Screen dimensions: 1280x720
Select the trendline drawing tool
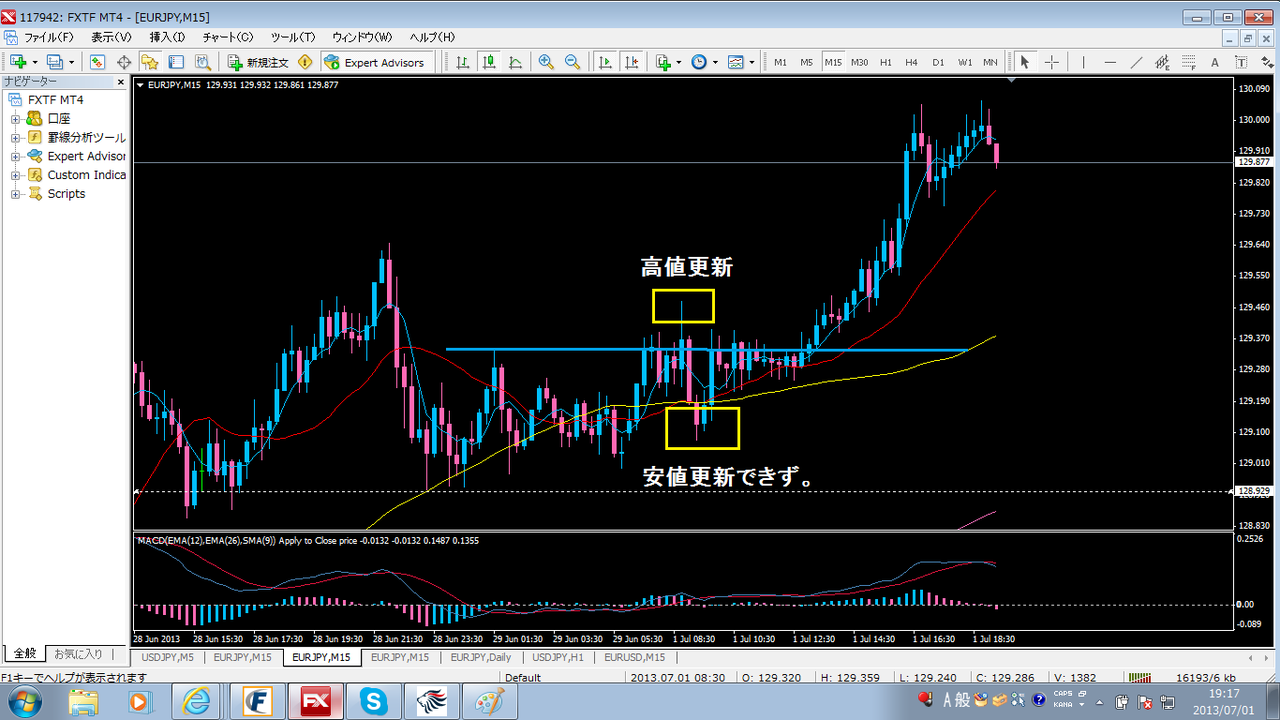coord(1136,62)
